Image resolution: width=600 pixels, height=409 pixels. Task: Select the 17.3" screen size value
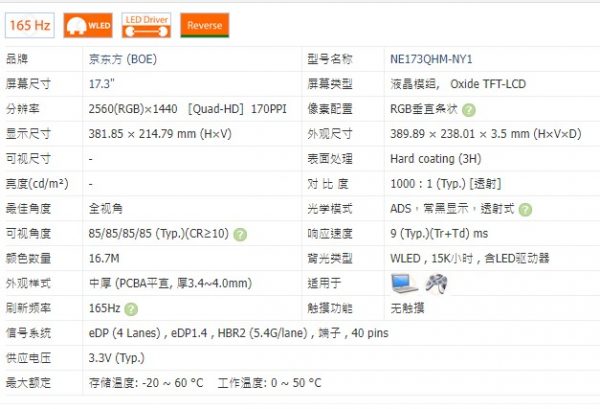[x=101, y=84]
